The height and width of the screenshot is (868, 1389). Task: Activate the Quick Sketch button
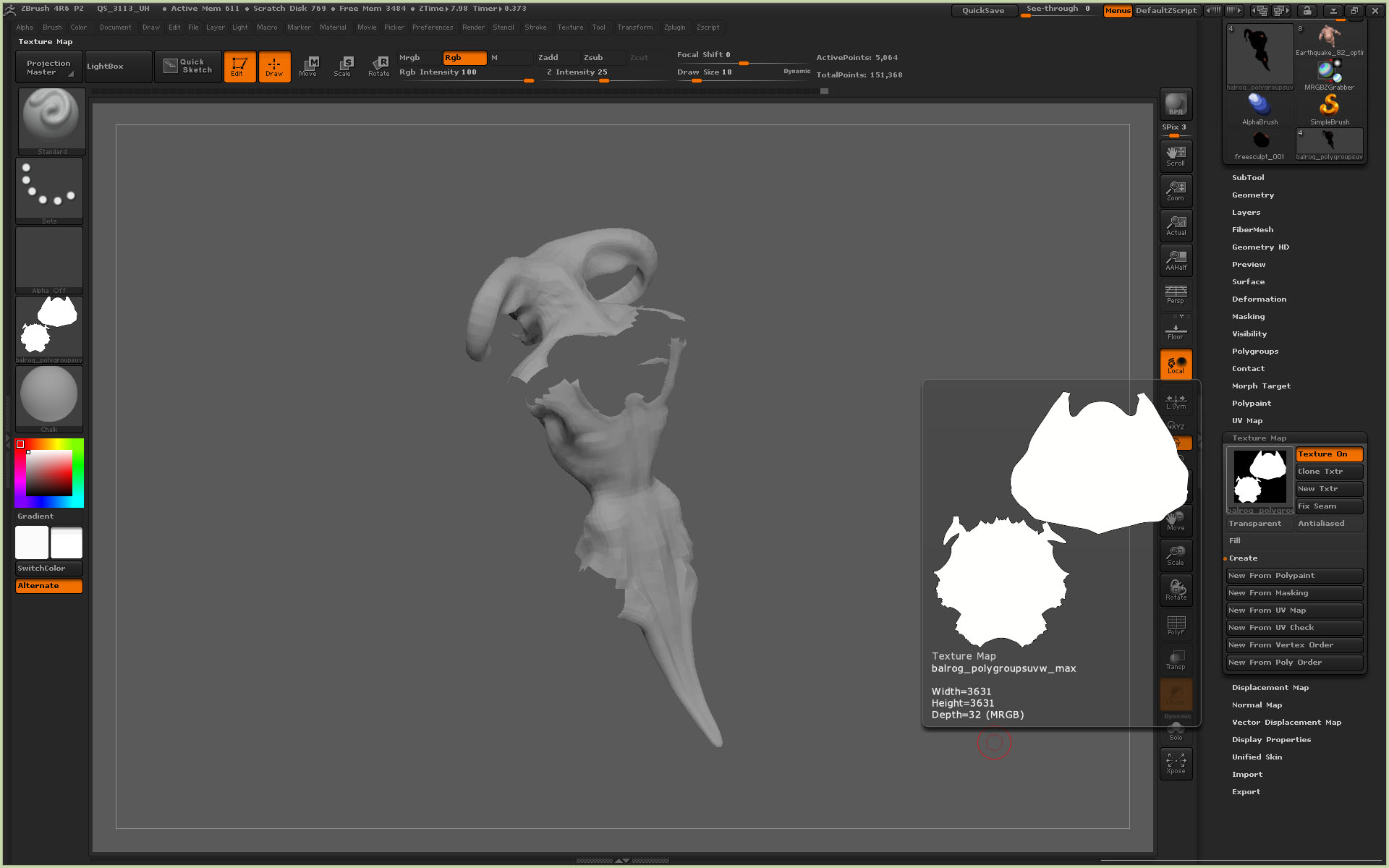point(187,66)
